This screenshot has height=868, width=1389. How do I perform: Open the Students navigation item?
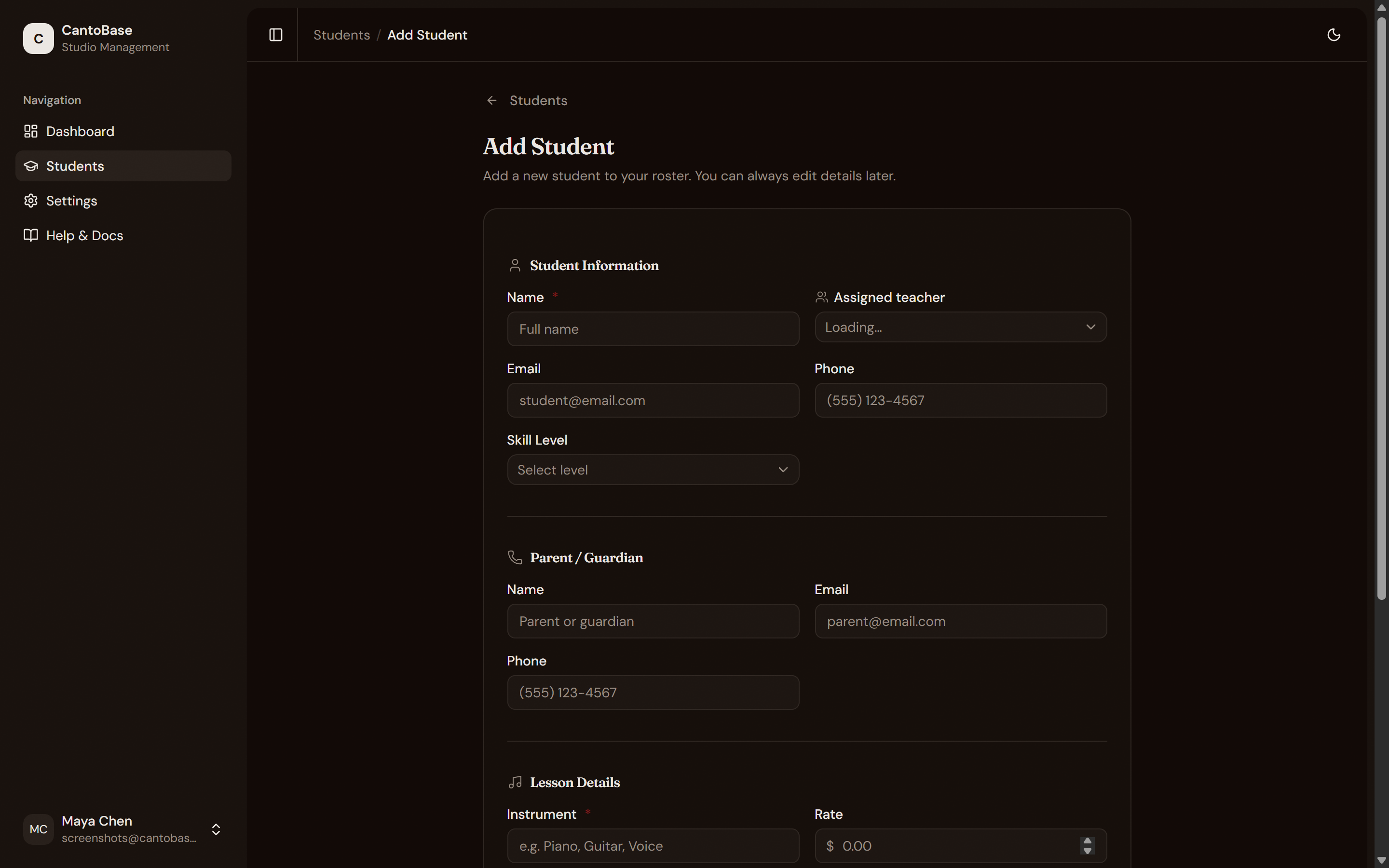tap(123, 166)
